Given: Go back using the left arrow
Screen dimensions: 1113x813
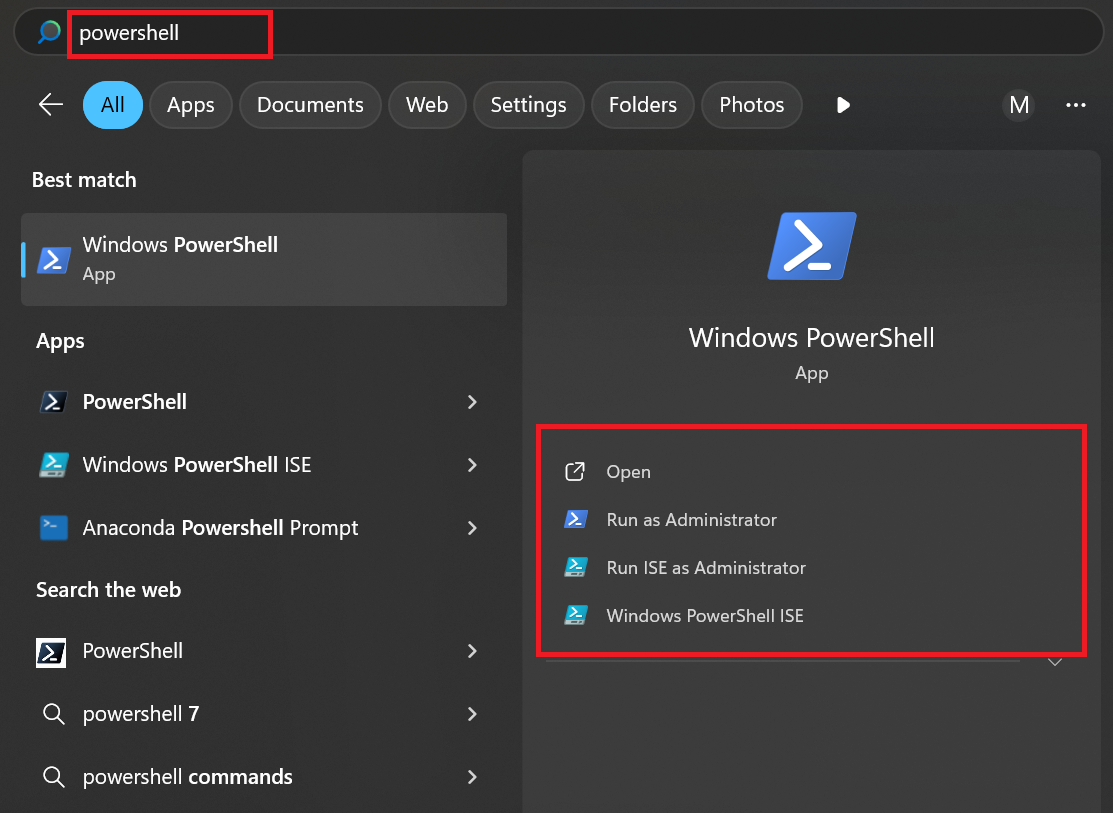Looking at the screenshot, I should [x=50, y=104].
